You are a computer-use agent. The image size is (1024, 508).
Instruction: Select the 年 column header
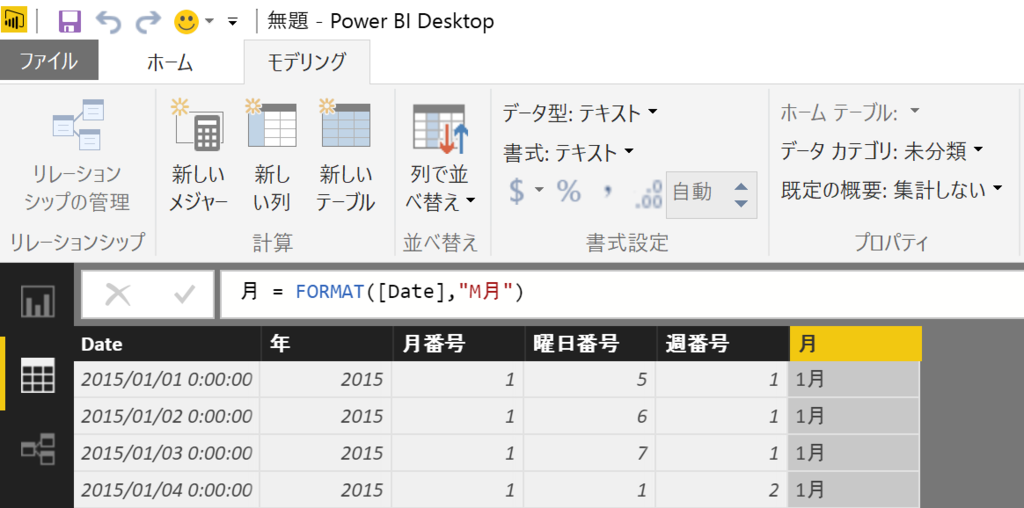coord(327,344)
